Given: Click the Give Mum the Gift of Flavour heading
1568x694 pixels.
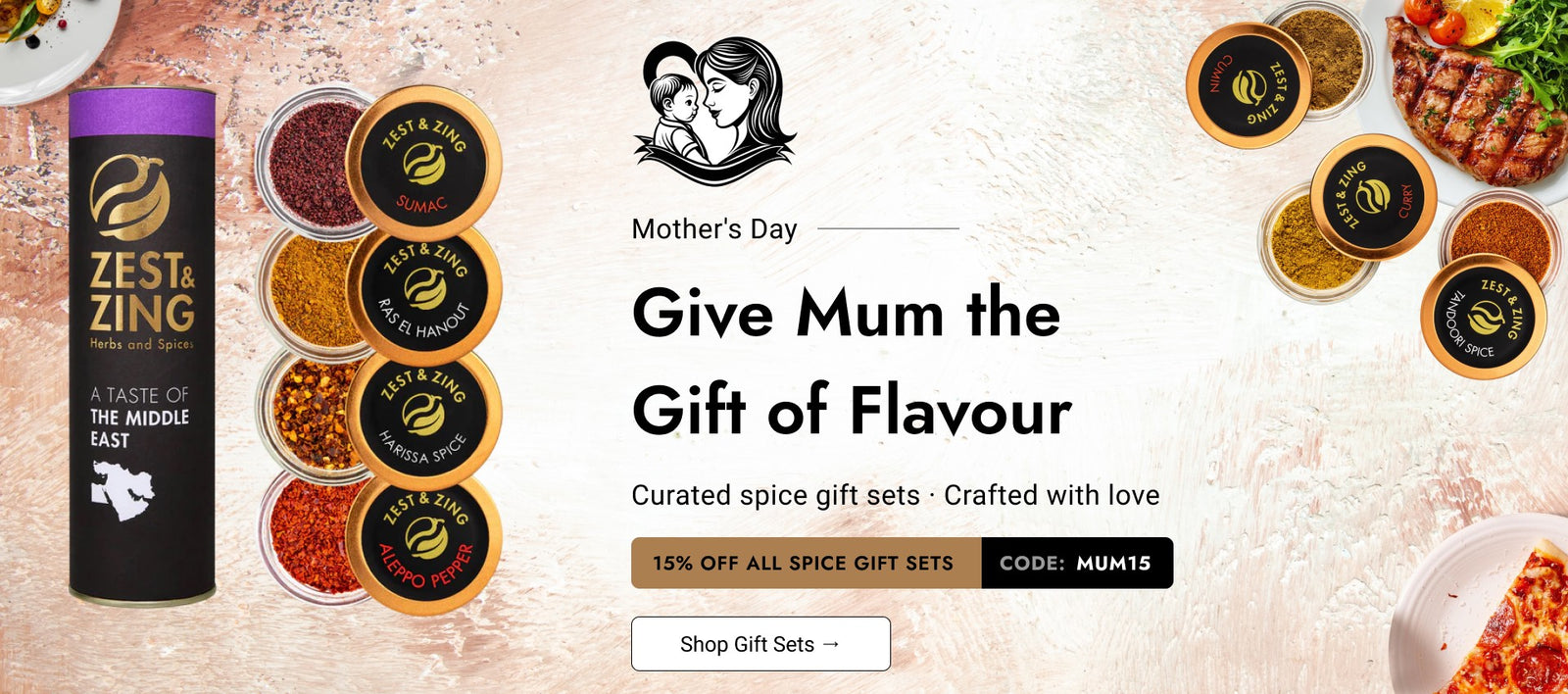Looking at the screenshot, I should pos(852,361).
